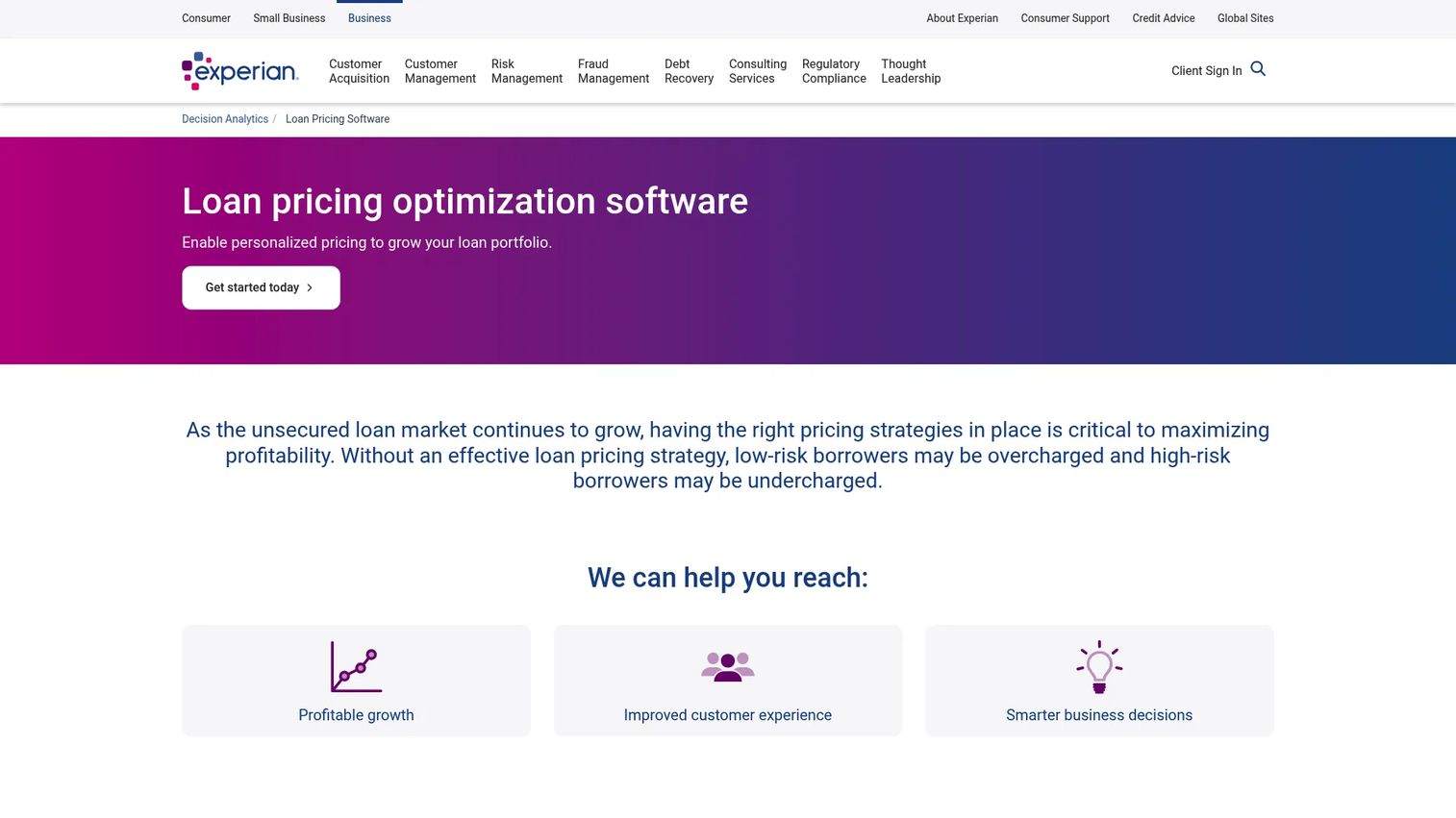Open the search magnifier icon
This screenshot has width=1456, height=818.
tap(1258, 69)
